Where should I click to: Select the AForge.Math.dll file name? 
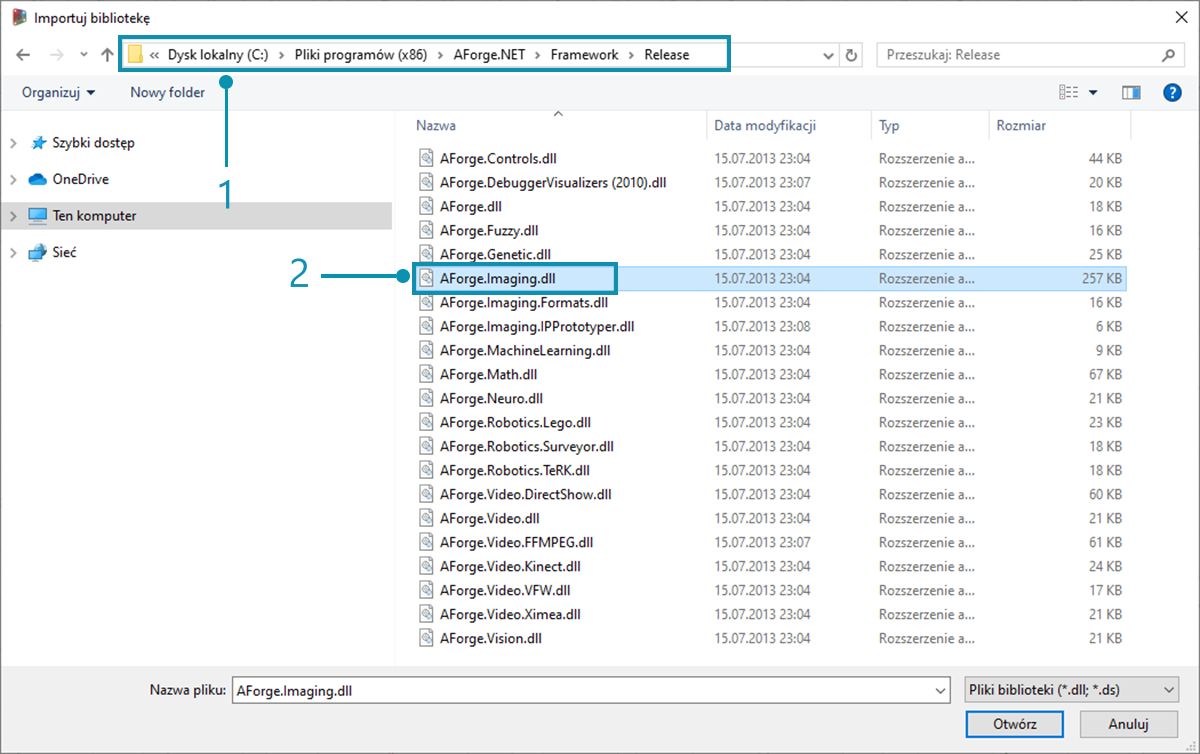489,374
